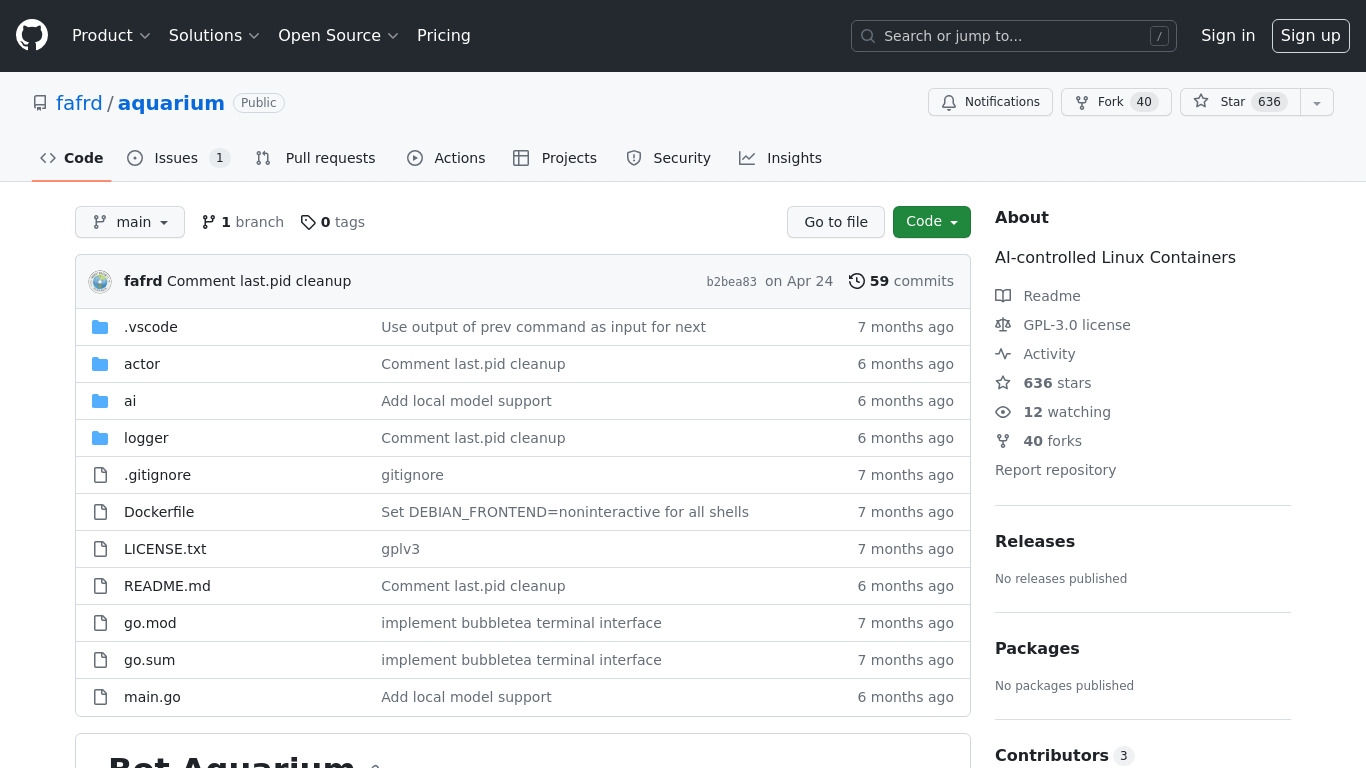This screenshot has width=1366, height=768.
Task: Select the README.md file icon
Action: pyautogui.click(x=100, y=586)
